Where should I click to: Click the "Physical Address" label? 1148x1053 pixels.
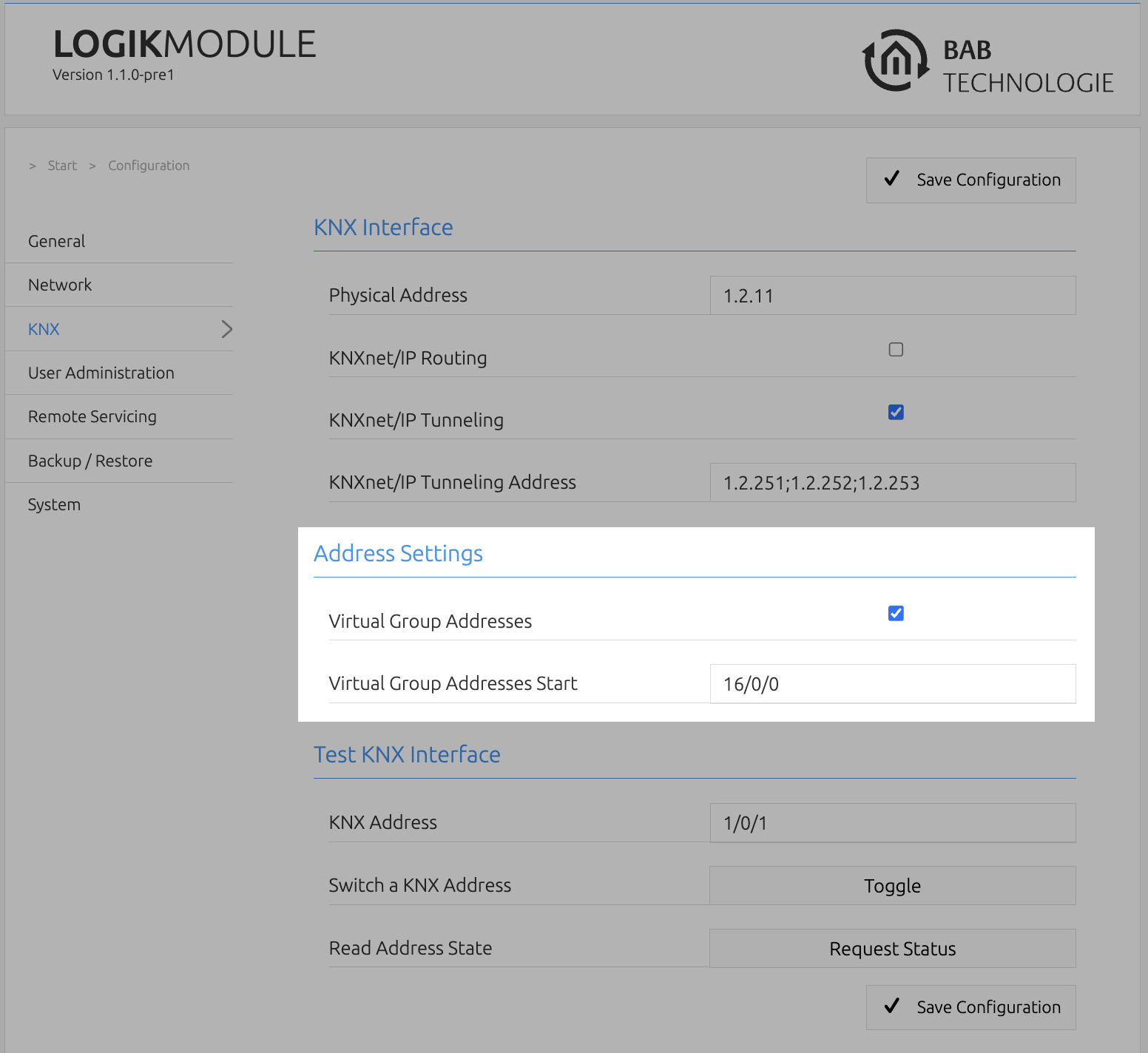click(398, 295)
